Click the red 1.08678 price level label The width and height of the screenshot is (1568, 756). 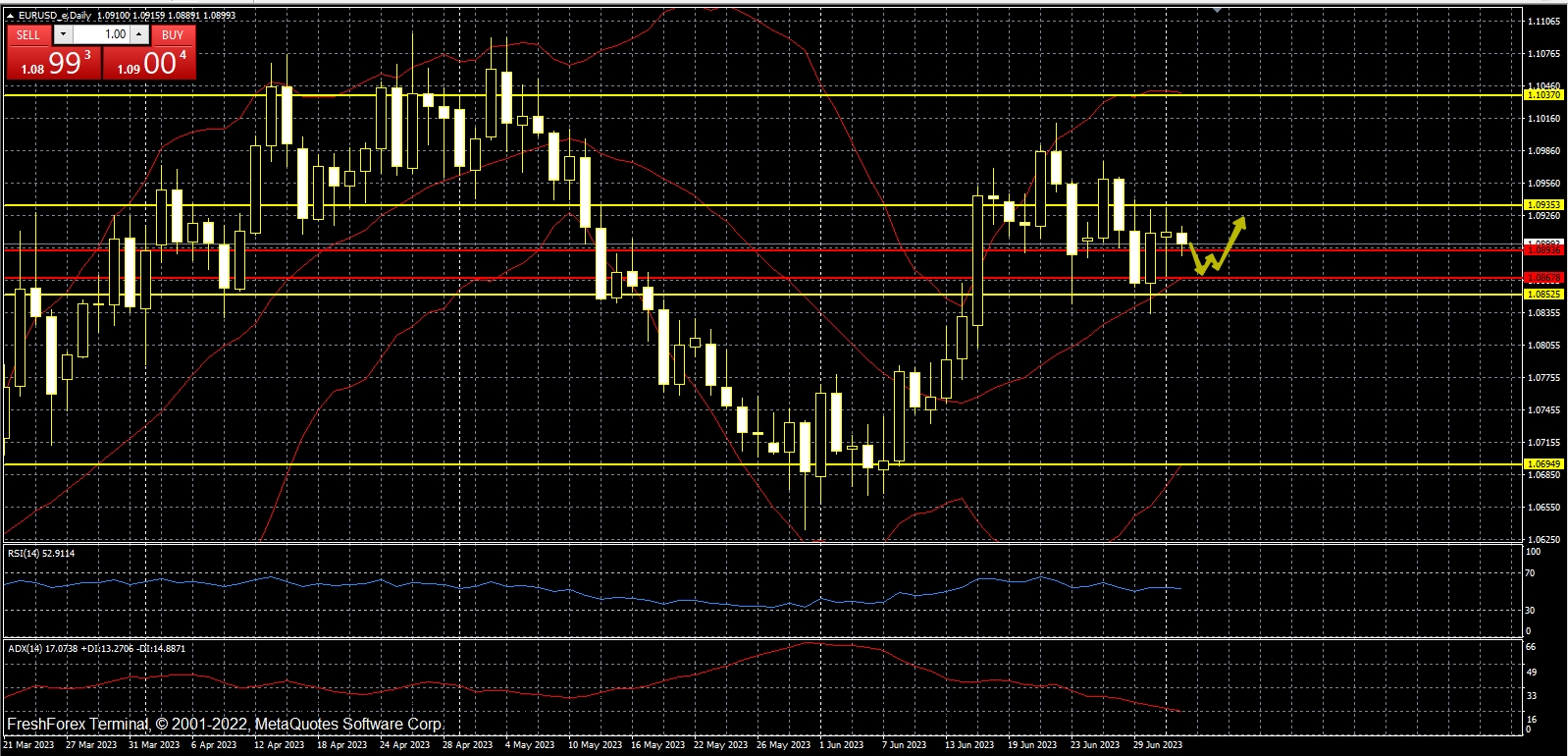coord(1542,279)
